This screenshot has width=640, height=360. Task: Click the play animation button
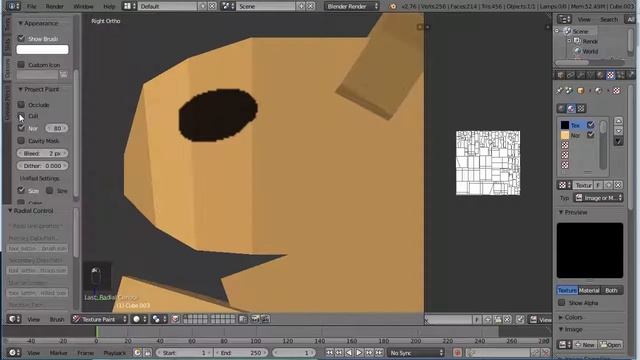pos(359,353)
